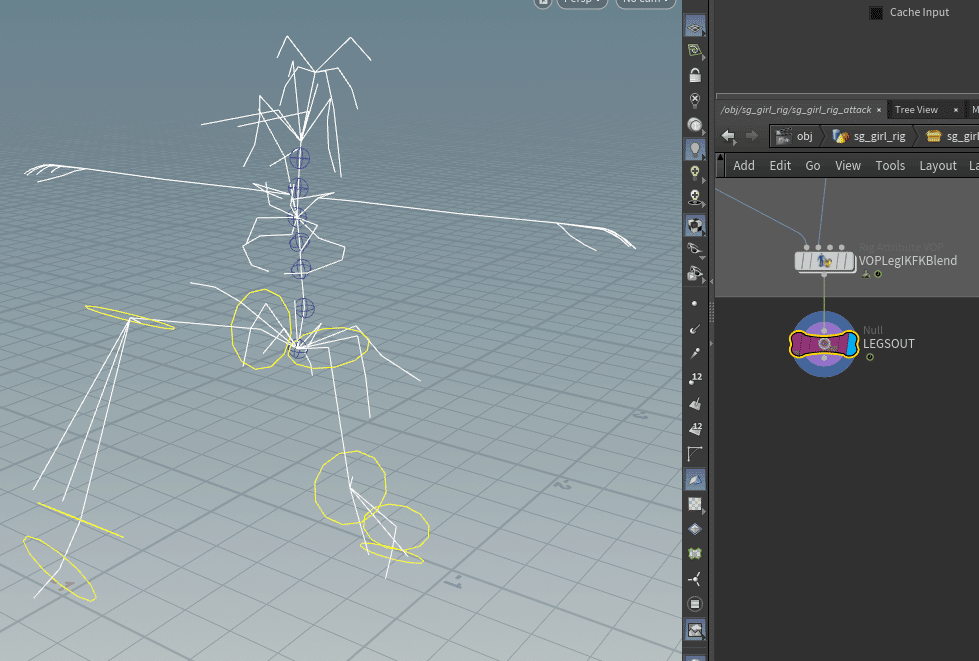Click the sg_girl_rig node icon in the breadcrumb
The width and height of the screenshot is (979, 661).
tap(840, 135)
